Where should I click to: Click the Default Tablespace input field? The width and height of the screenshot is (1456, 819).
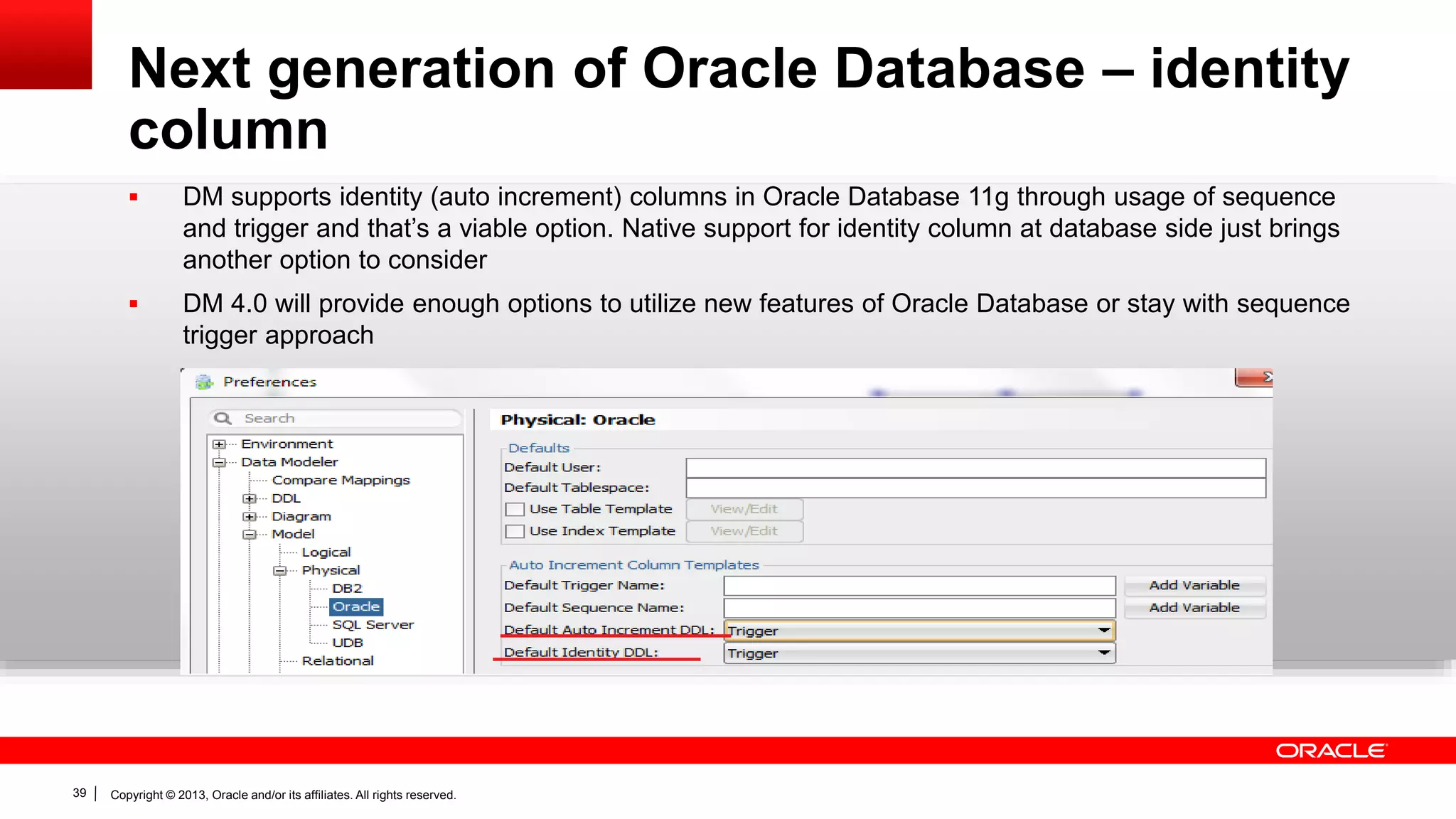pyautogui.click(x=975, y=488)
